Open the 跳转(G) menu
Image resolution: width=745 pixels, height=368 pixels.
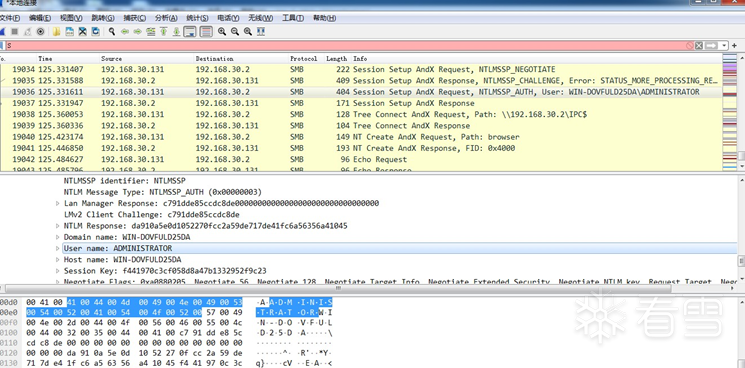click(x=103, y=18)
